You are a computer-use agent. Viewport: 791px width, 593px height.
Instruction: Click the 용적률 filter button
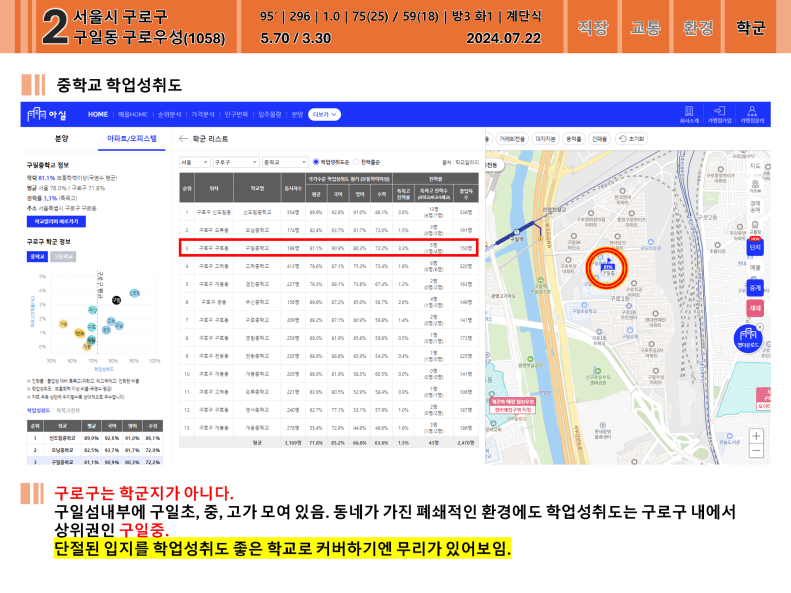click(574, 139)
